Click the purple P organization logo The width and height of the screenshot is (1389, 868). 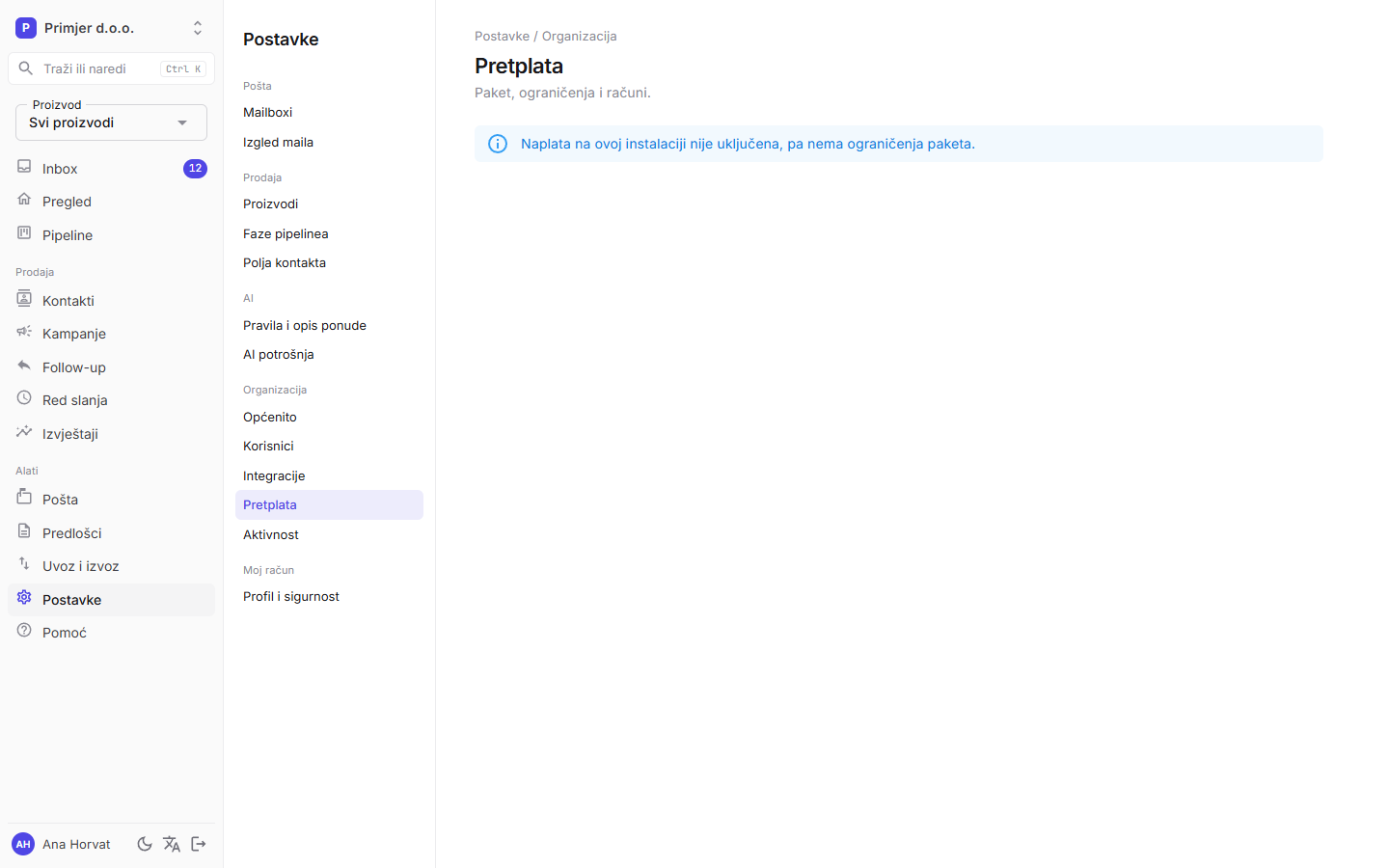(x=26, y=28)
